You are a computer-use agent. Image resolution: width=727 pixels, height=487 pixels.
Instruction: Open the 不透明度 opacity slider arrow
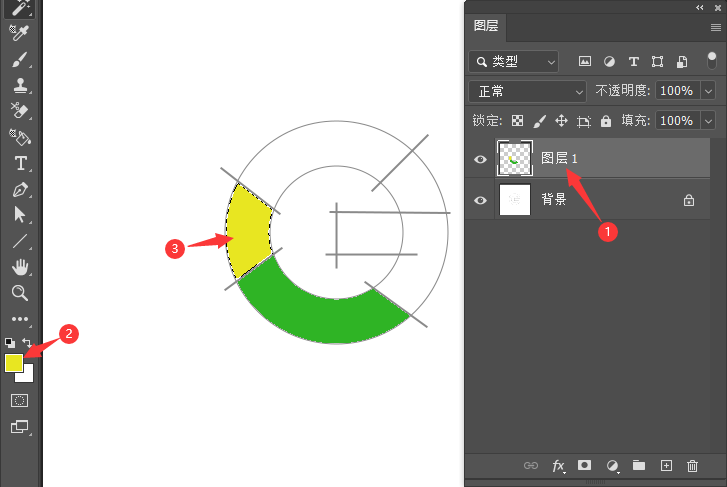[x=708, y=91]
